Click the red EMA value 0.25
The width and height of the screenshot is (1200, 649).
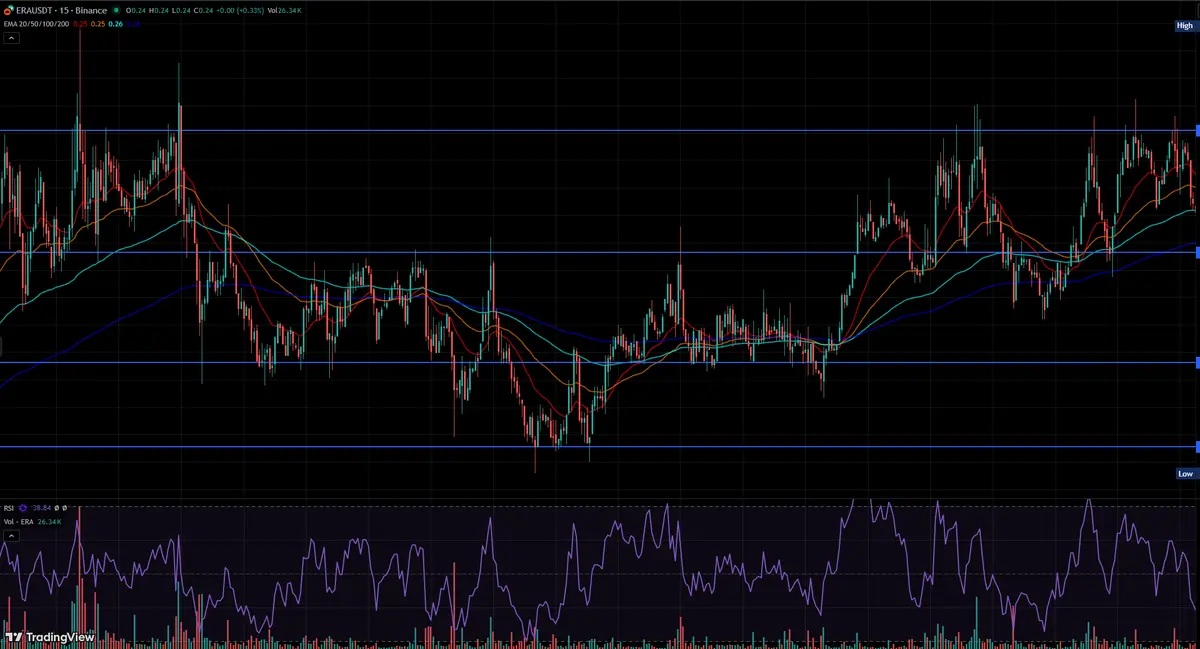click(x=80, y=24)
